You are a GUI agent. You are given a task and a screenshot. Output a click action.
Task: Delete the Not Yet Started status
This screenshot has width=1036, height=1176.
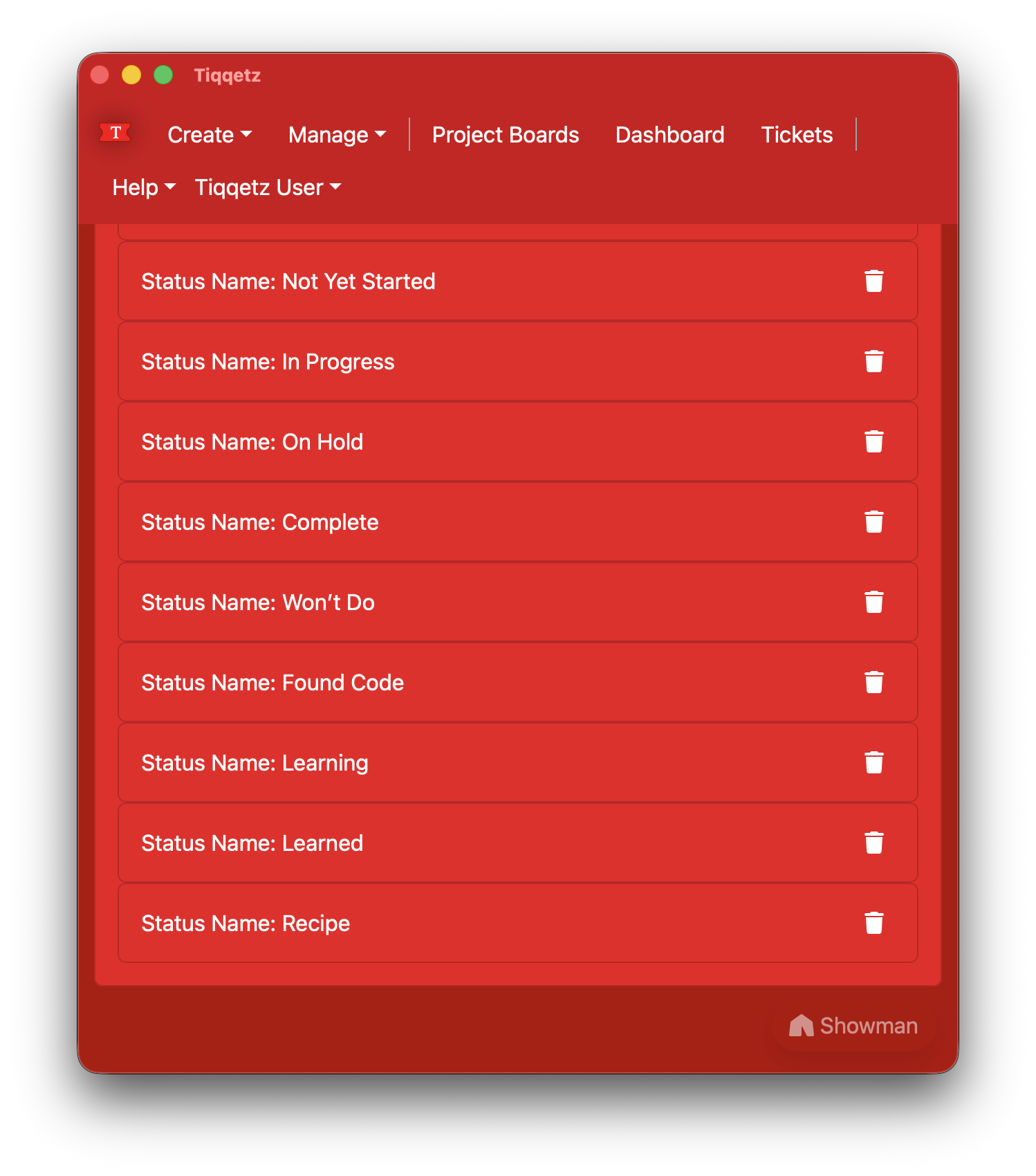873,281
